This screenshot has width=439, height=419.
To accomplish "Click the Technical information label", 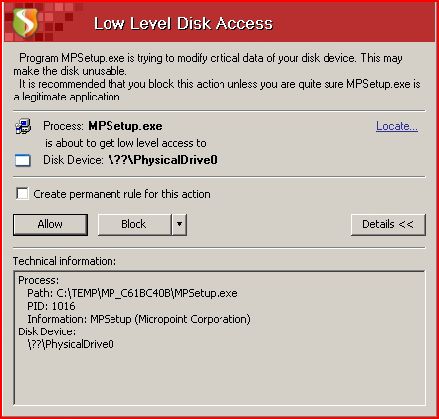I will coord(64,261).
